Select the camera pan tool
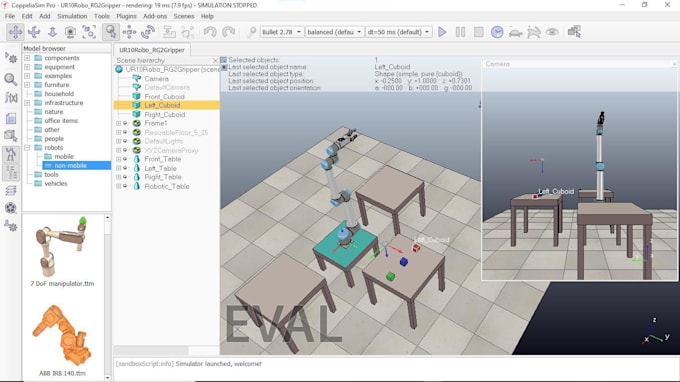 [x=15, y=32]
